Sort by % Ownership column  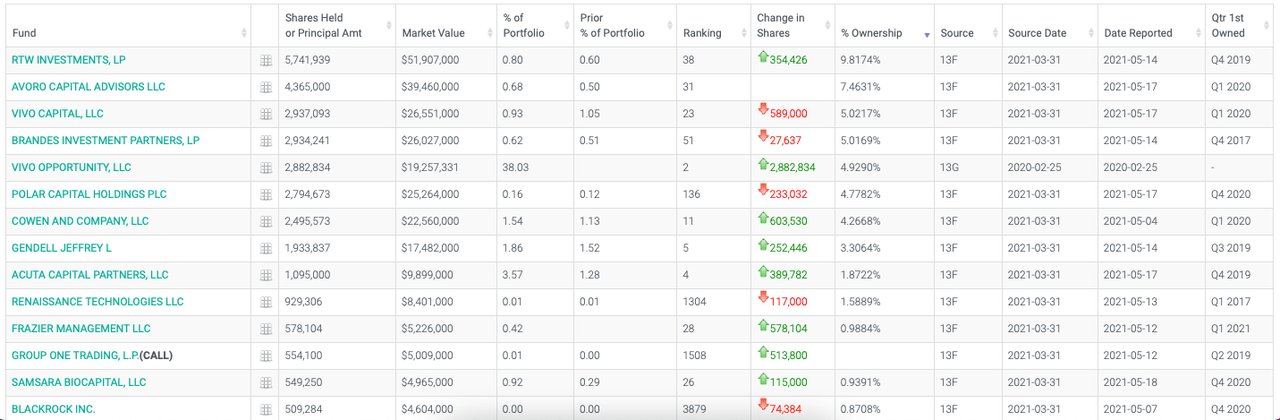point(884,26)
